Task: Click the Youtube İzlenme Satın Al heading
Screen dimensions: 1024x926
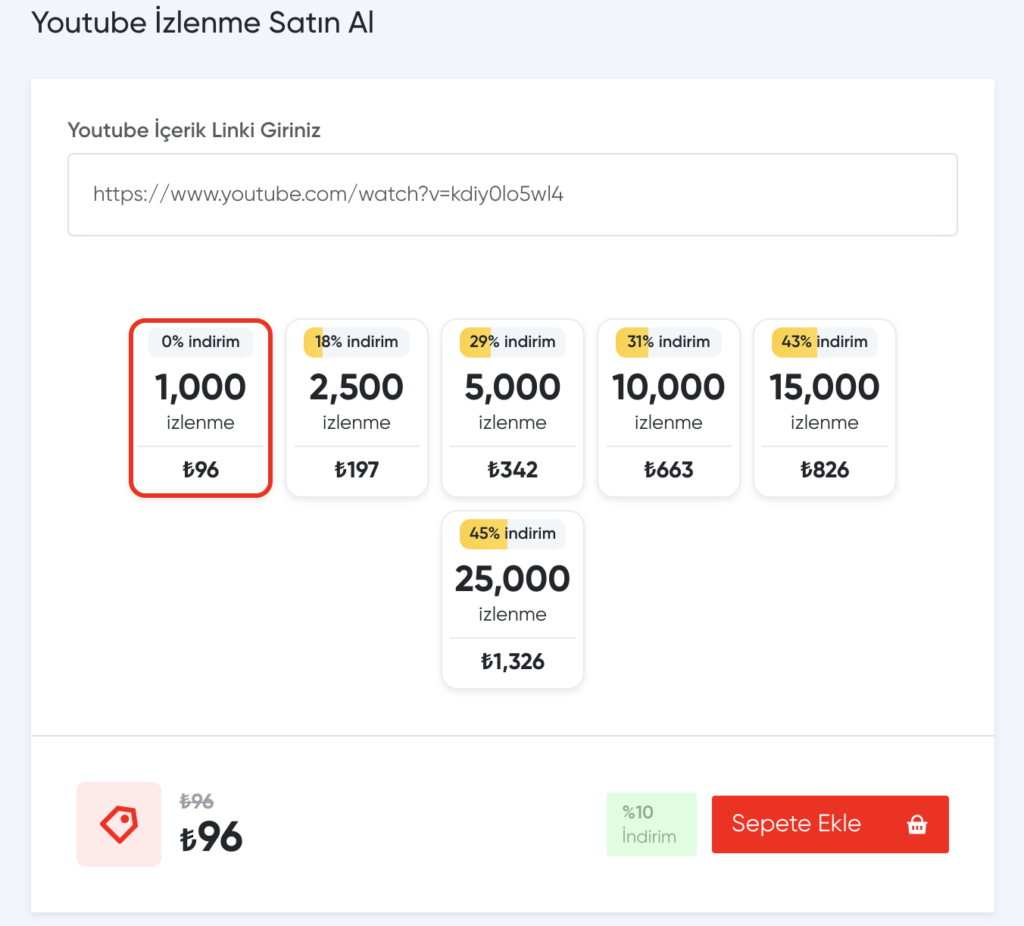Action: [x=203, y=22]
